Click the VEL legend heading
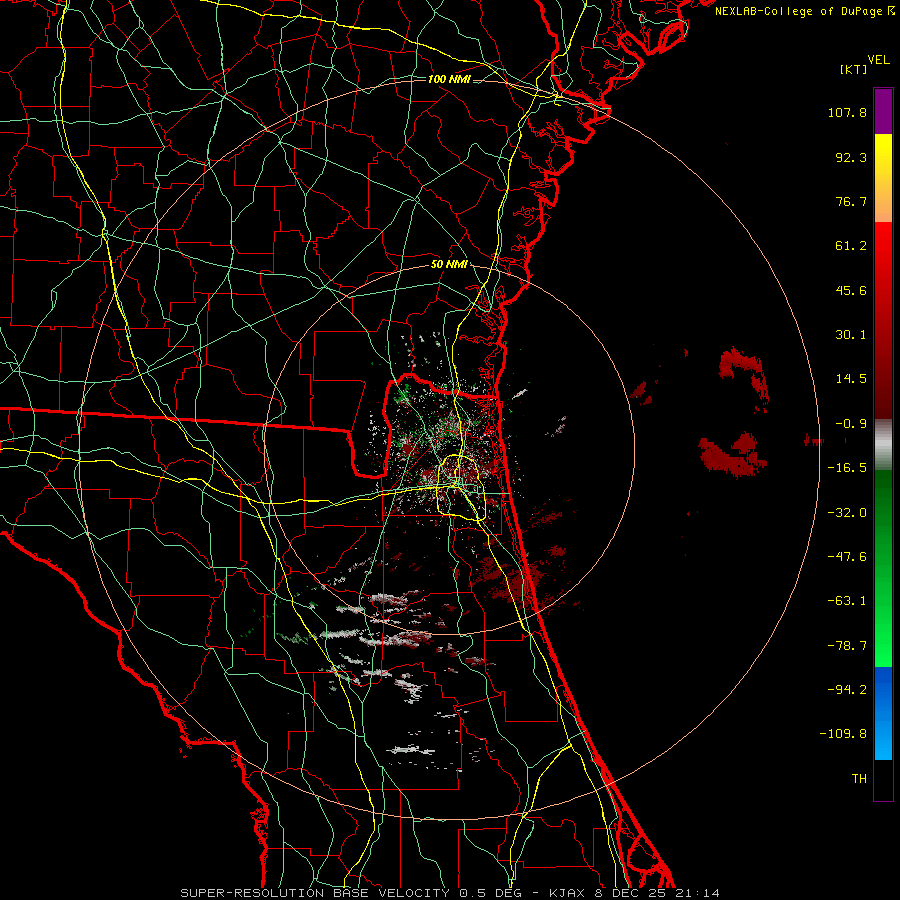900x900 pixels. tap(878, 60)
